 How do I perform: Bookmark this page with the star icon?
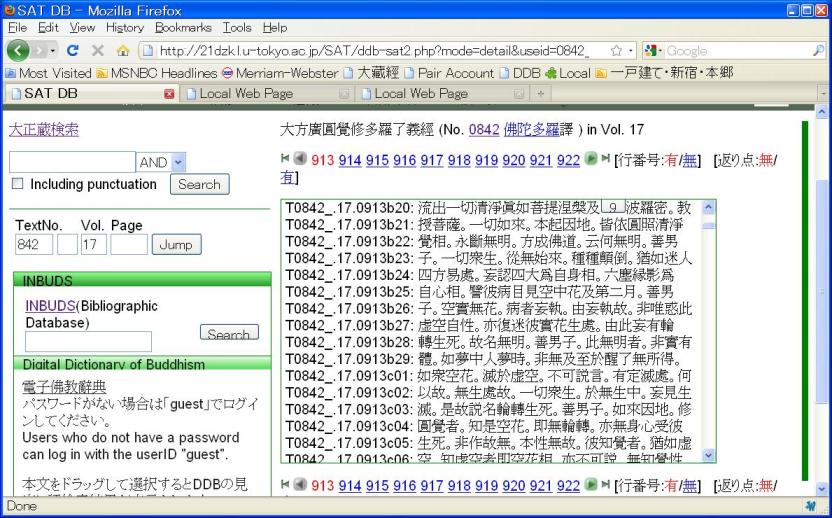tap(616, 50)
